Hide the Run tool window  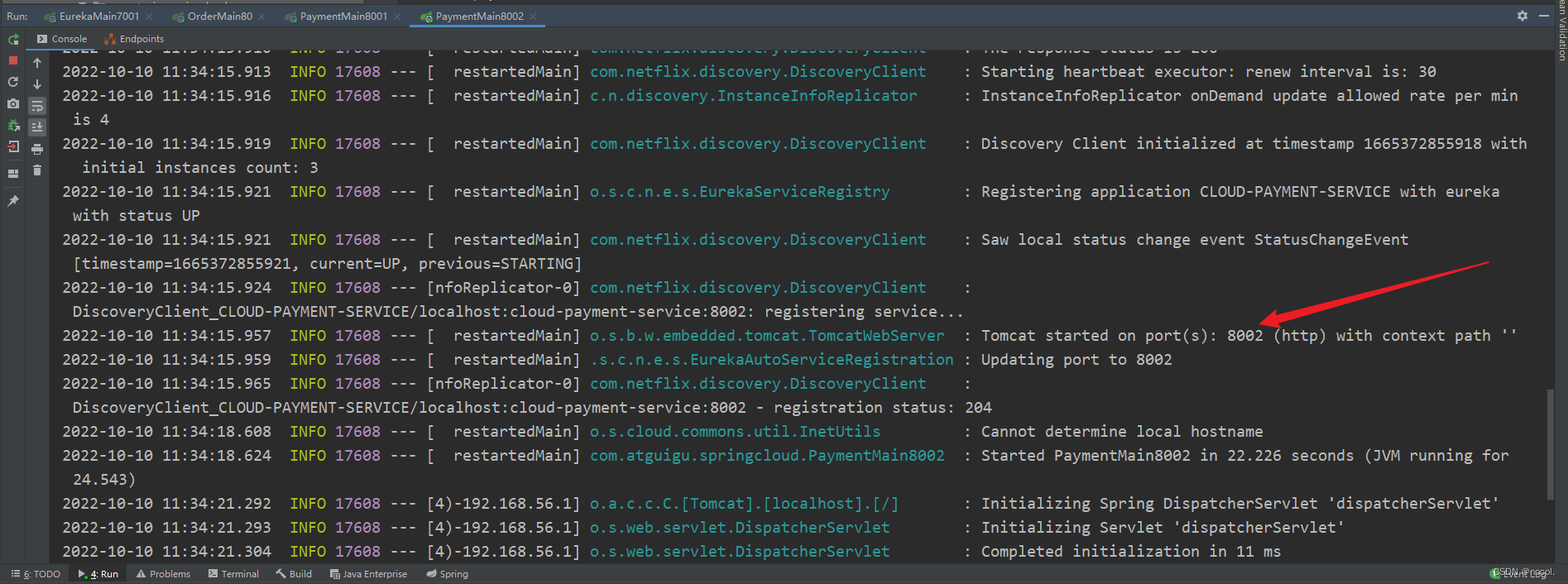pyautogui.click(x=1544, y=16)
